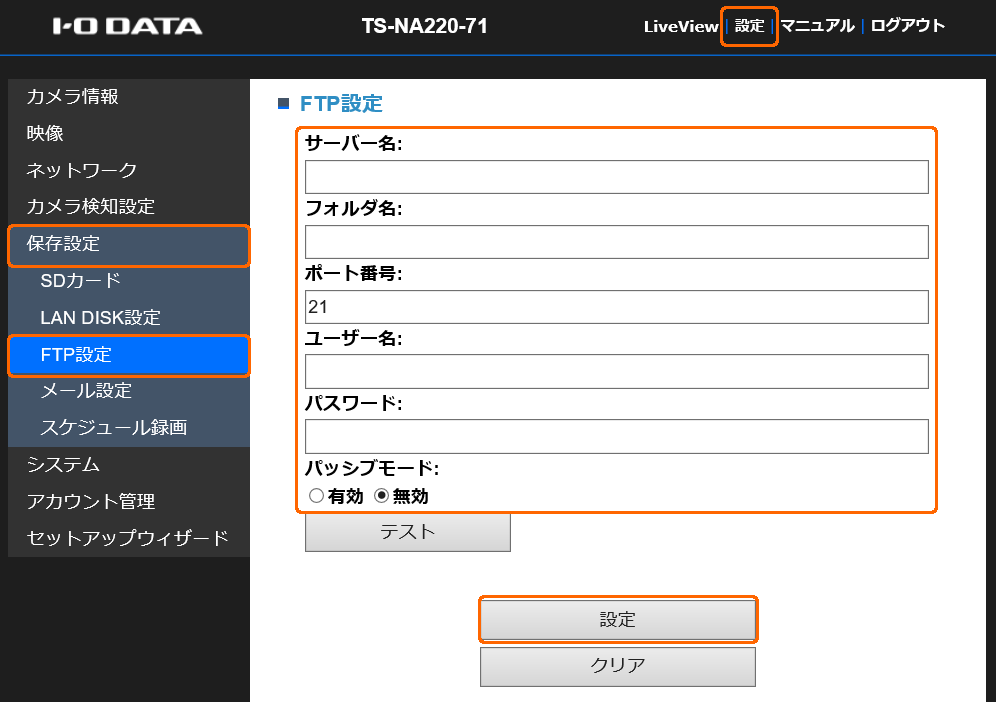The width and height of the screenshot is (996, 702).
Task: Open the スケジュール録画 submenu item
Action: pyautogui.click(x=129, y=428)
